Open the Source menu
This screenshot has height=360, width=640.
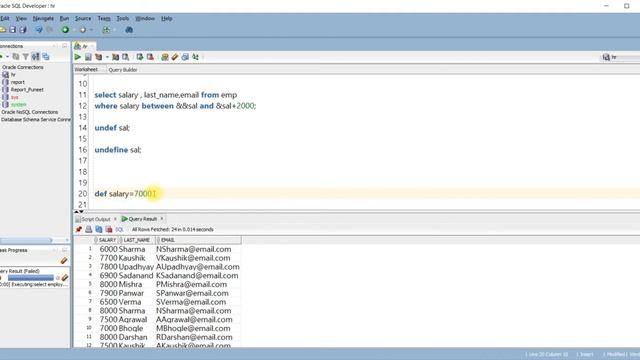tap(83, 18)
